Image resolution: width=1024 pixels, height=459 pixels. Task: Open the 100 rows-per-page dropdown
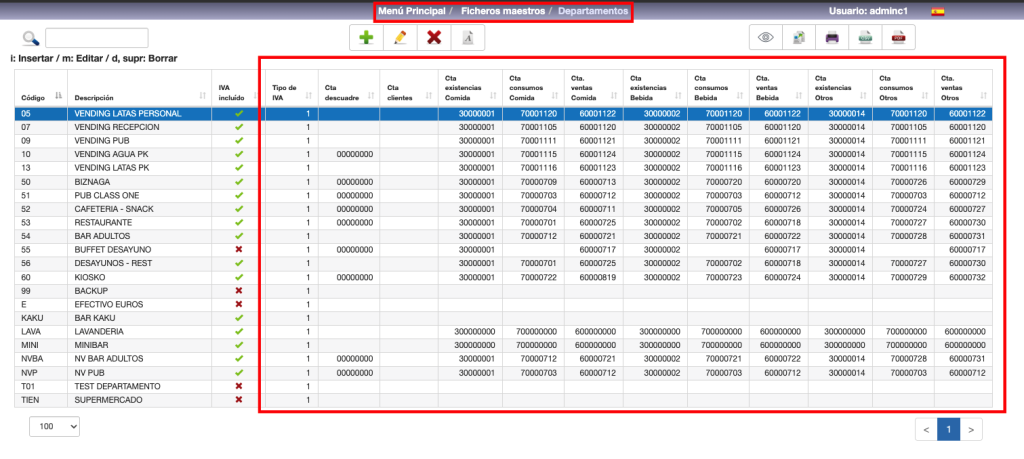58,426
